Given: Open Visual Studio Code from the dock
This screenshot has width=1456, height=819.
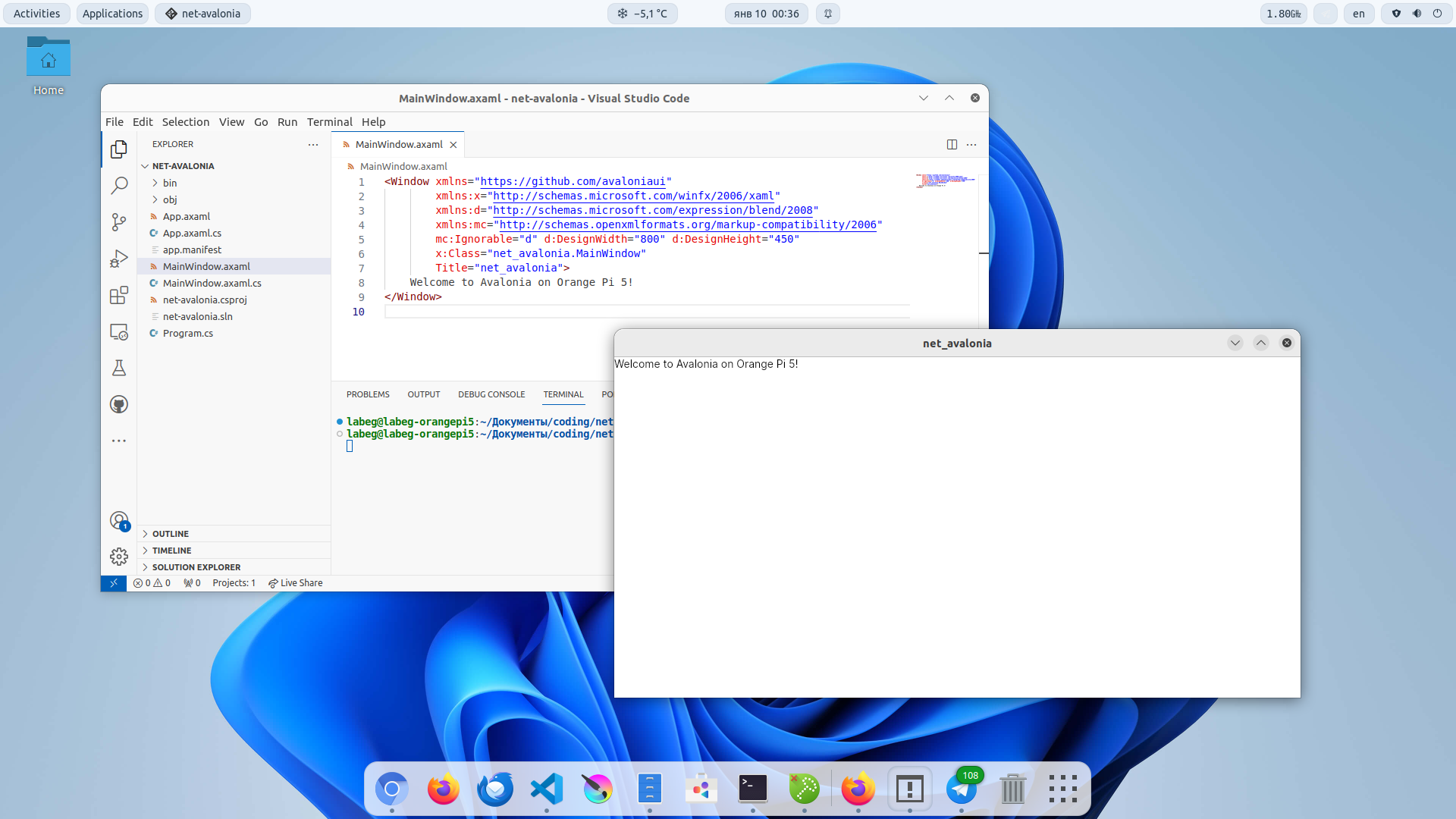Looking at the screenshot, I should pos(547,789).
